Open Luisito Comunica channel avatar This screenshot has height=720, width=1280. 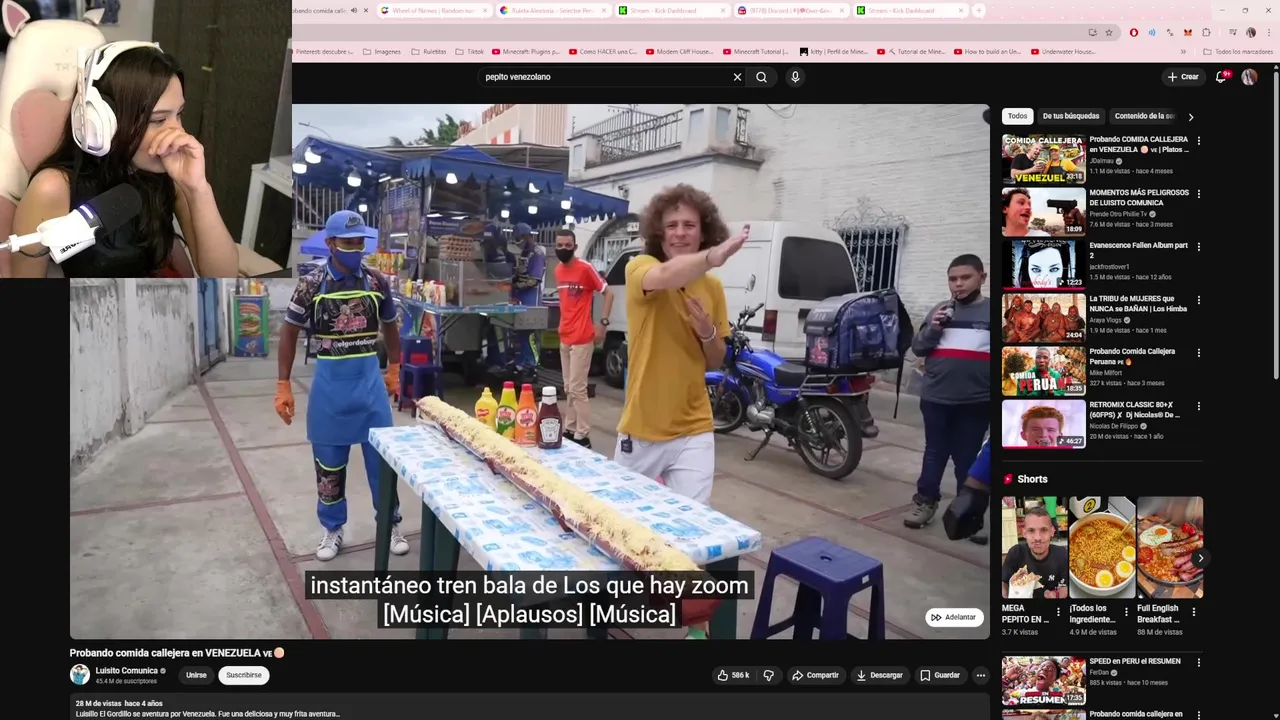[80, 675]
